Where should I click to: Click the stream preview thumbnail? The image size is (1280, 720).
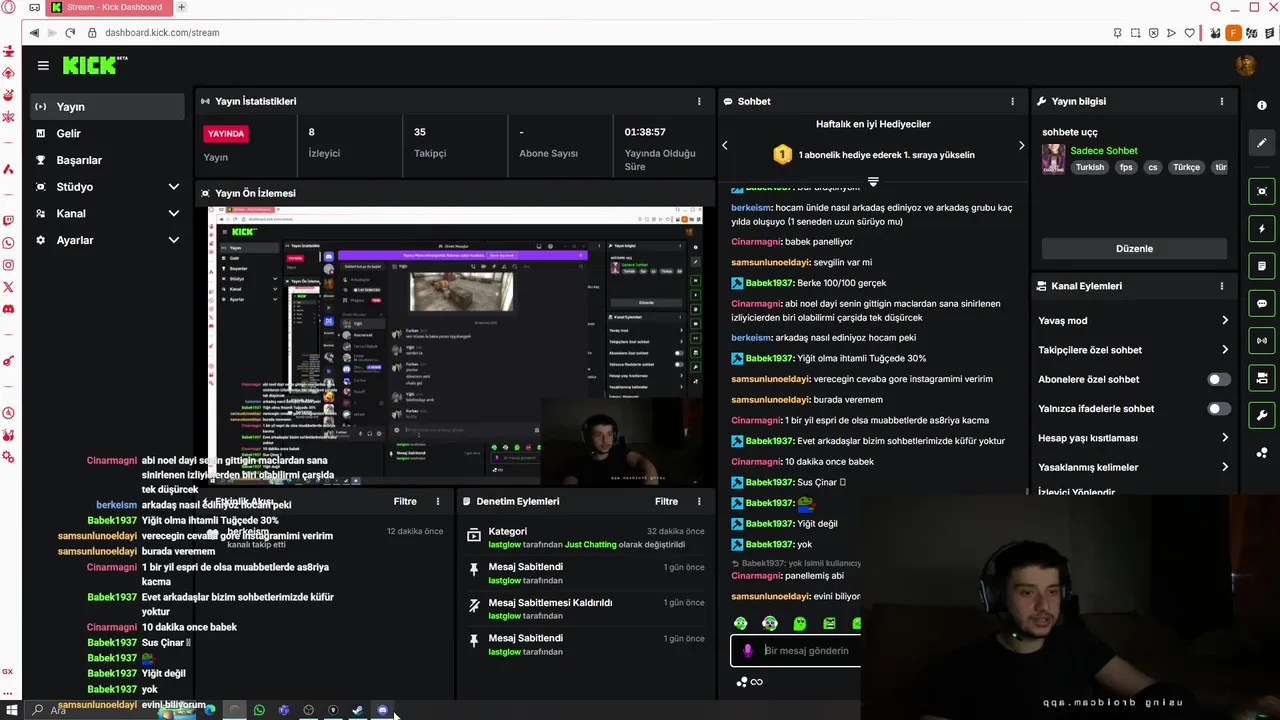click(x=455, y=346)
